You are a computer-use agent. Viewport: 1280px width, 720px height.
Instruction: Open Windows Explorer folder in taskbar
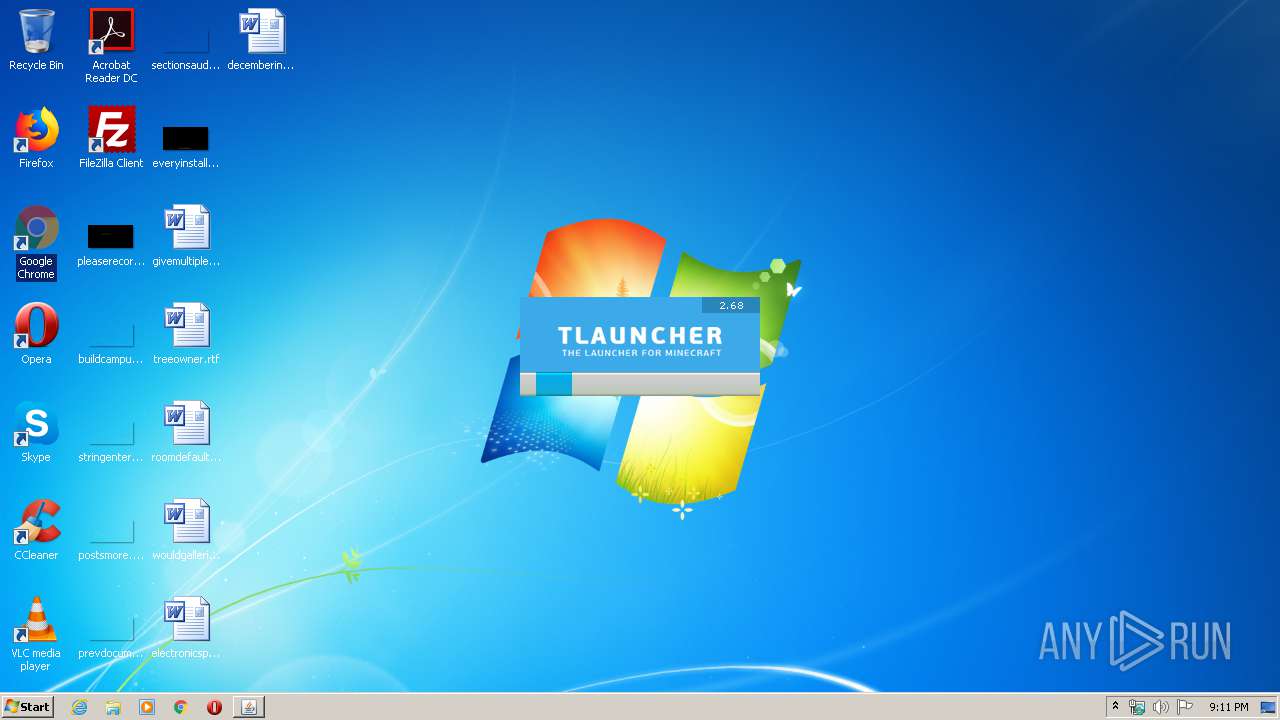[113, 707]
